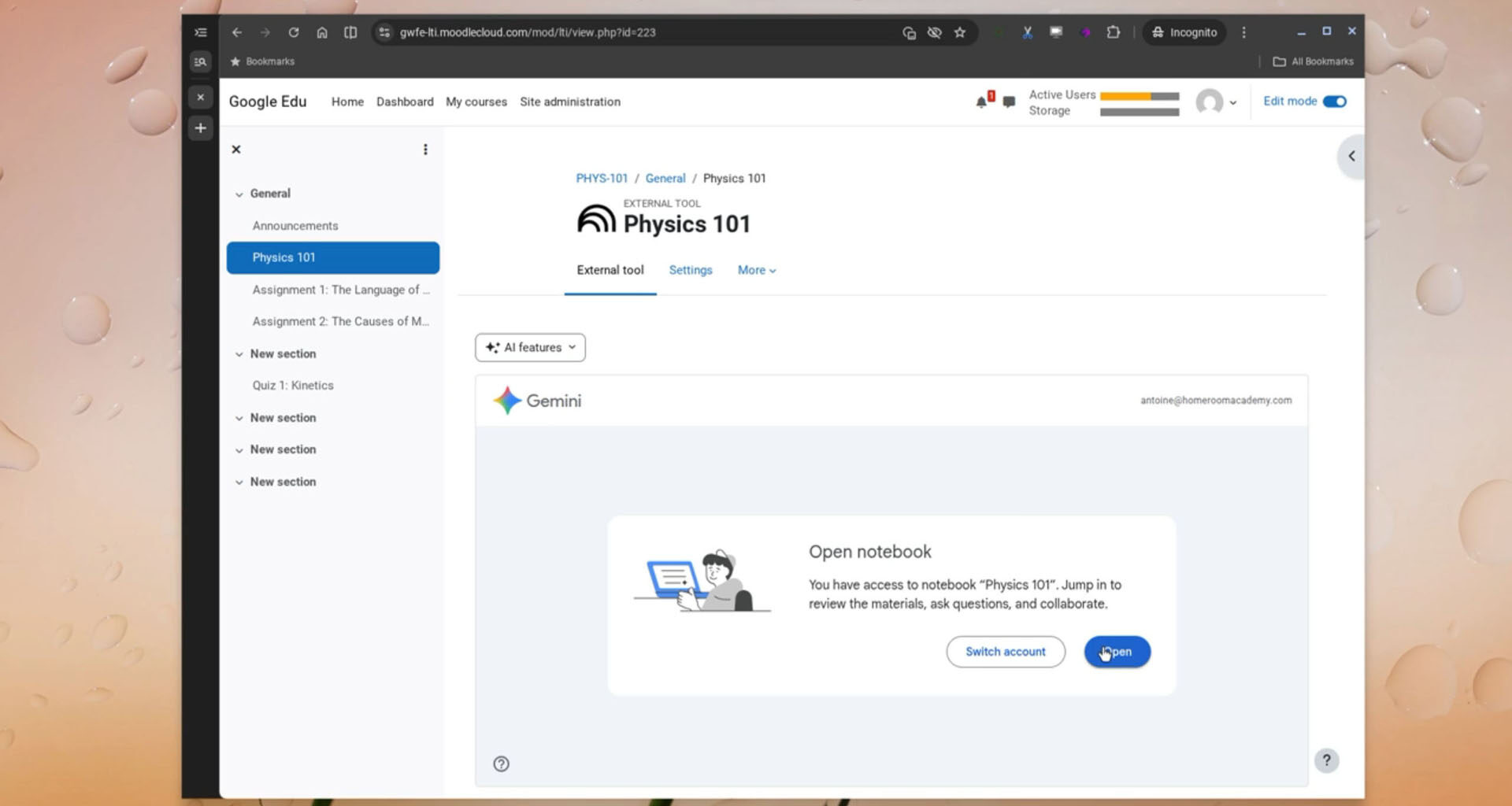The width and height of the screenshot is (1512, 806).
Task: Click the purple extension icon
Action: [x=1085, y=32]
